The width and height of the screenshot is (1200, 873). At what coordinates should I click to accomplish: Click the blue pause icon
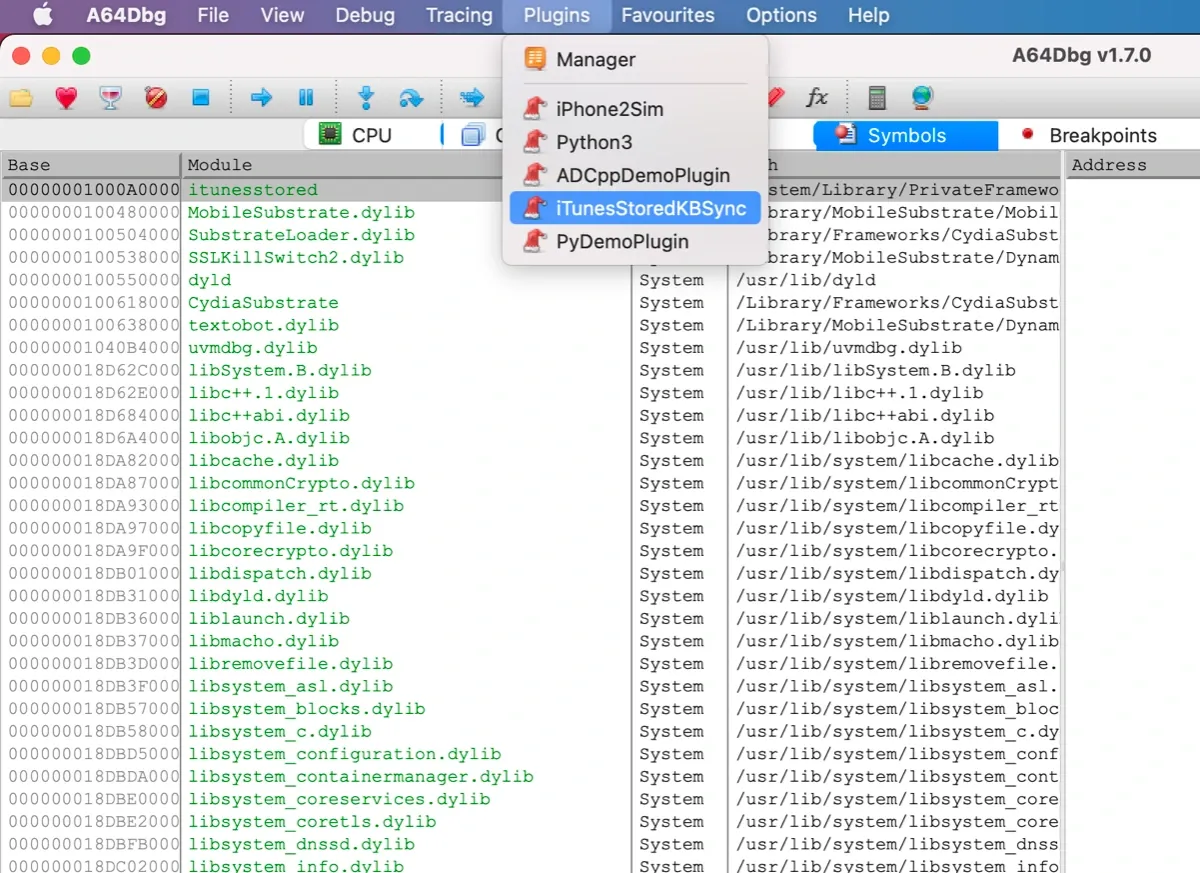tap(306, 97)
